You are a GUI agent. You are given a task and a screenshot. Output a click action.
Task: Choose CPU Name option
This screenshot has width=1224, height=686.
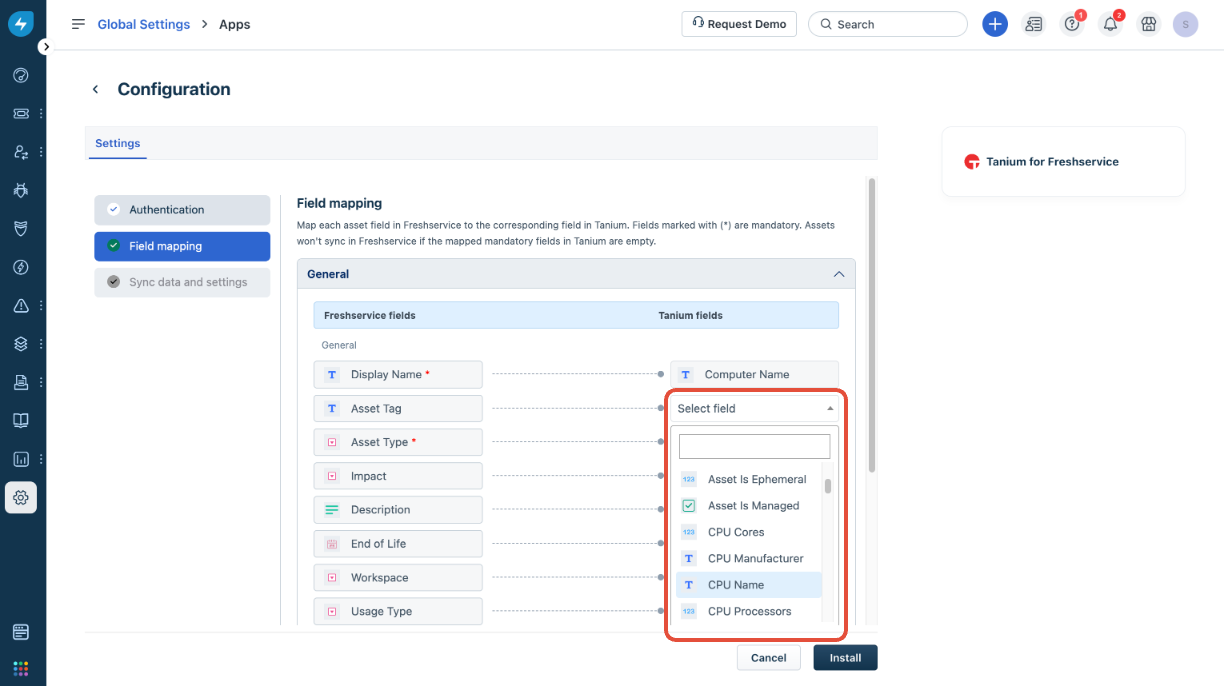coord(749,585)
